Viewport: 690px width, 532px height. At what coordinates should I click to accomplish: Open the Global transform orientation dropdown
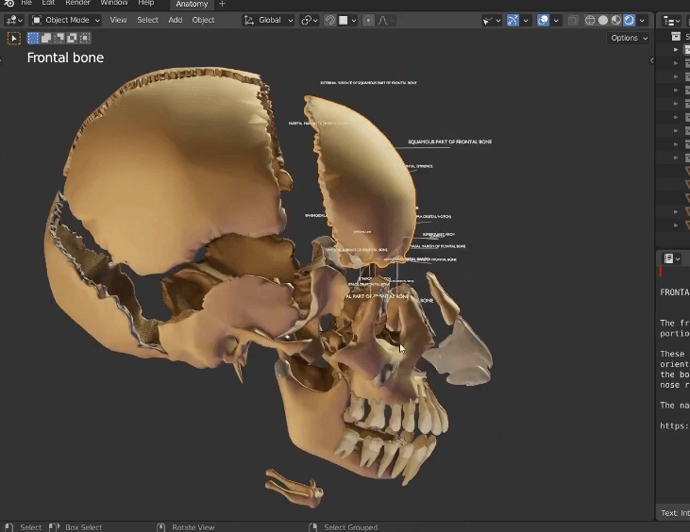point(269,20)
